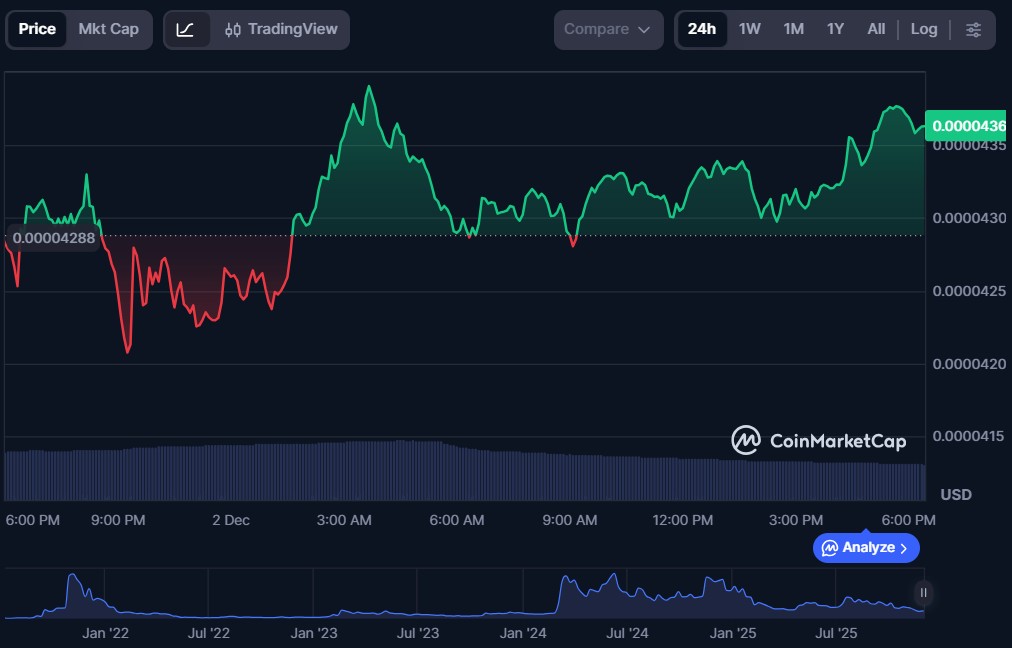Show the All time range
The height and width of the screenshot is (648, 1012).
[876, 29]
